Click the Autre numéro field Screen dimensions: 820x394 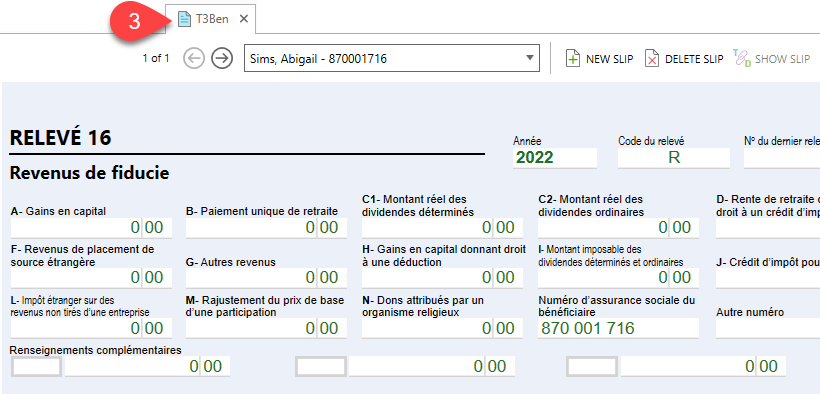[768, 328]
